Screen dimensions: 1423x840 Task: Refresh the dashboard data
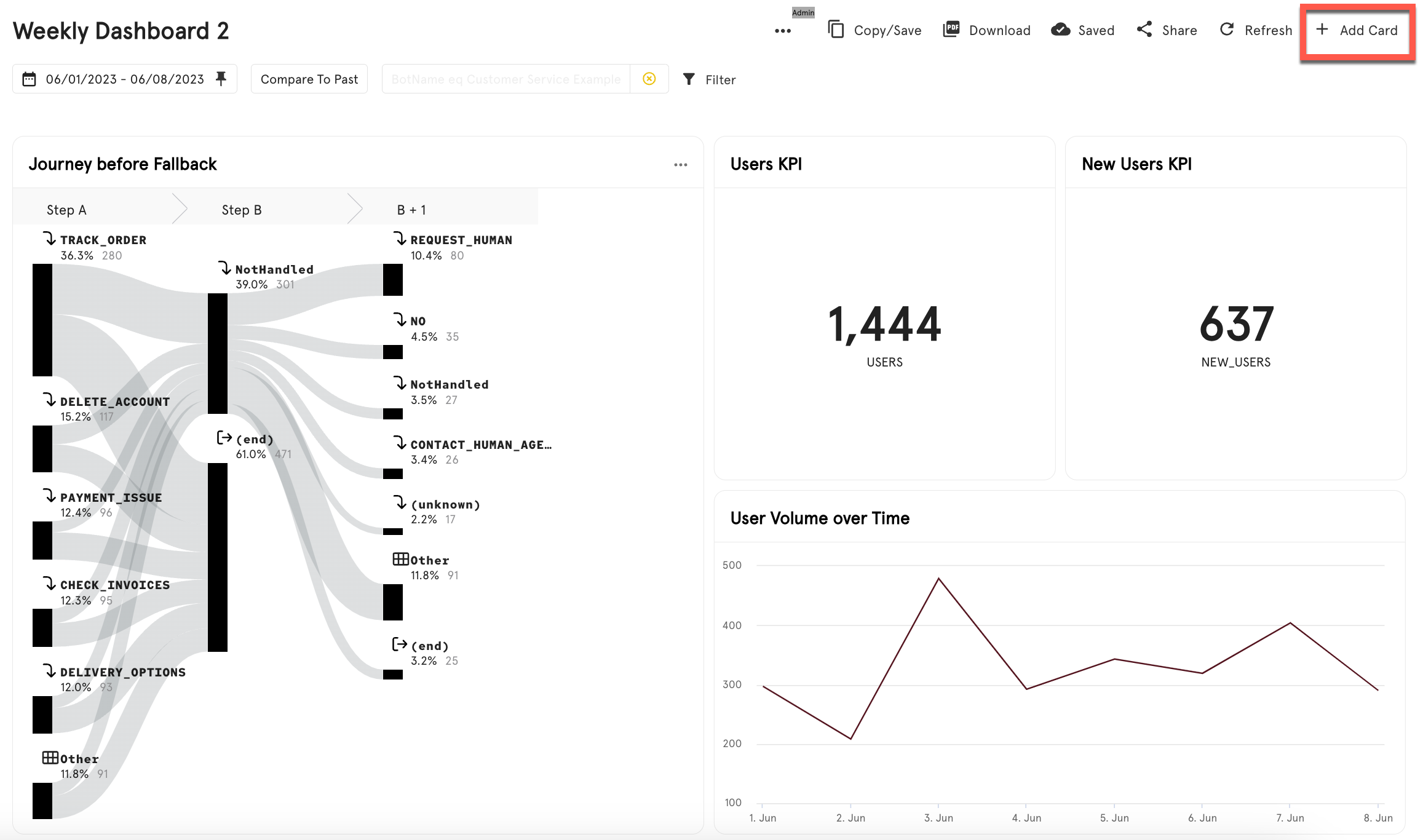click(1256, 30)
